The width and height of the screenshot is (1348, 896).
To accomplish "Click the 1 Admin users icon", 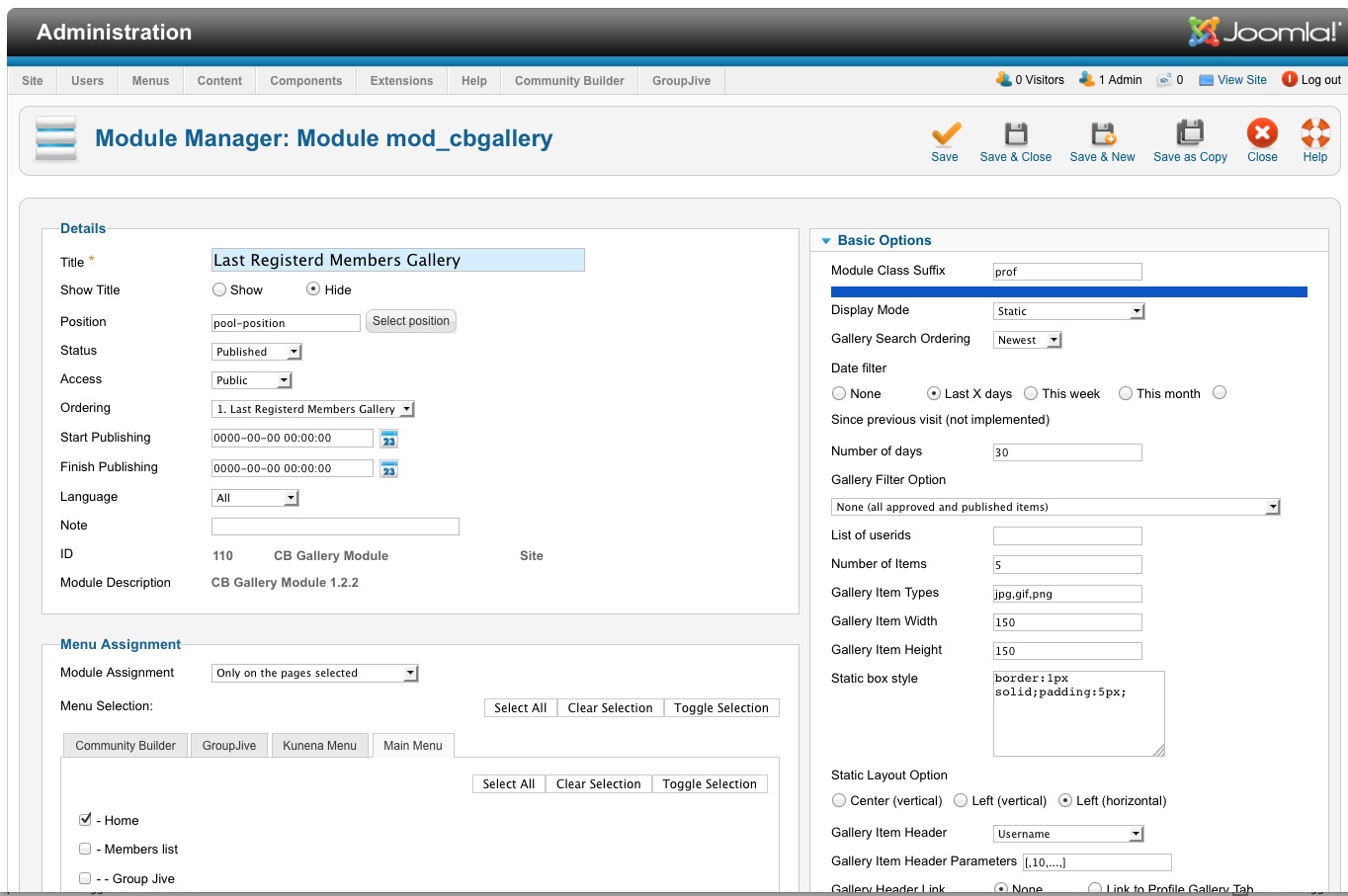I will coord(1087,79).
